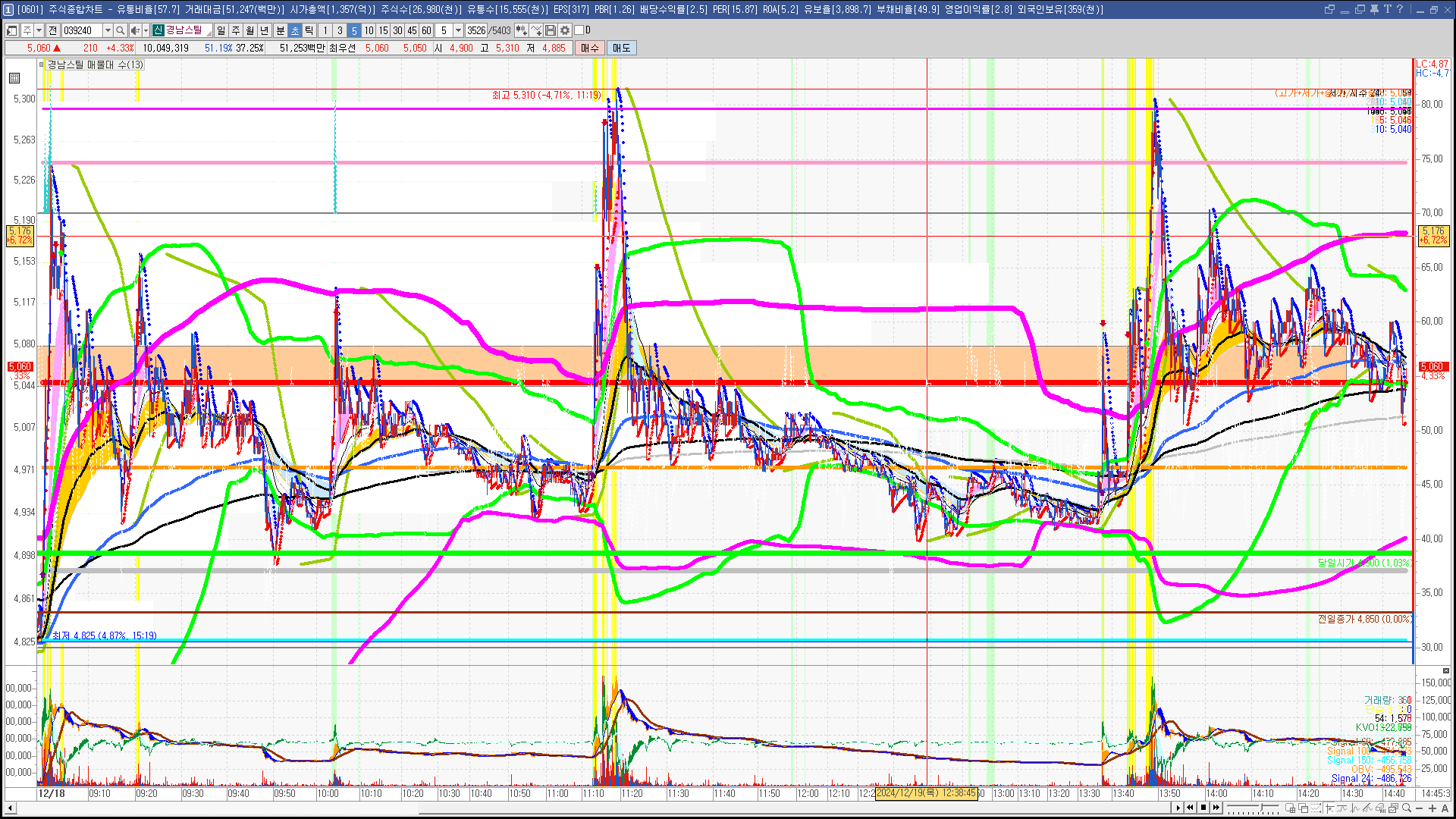The height and width of the screenshot is (819, 1456).
Task: Toggle the 틱 (tick) chart period button
Action: tap(309, 30)
